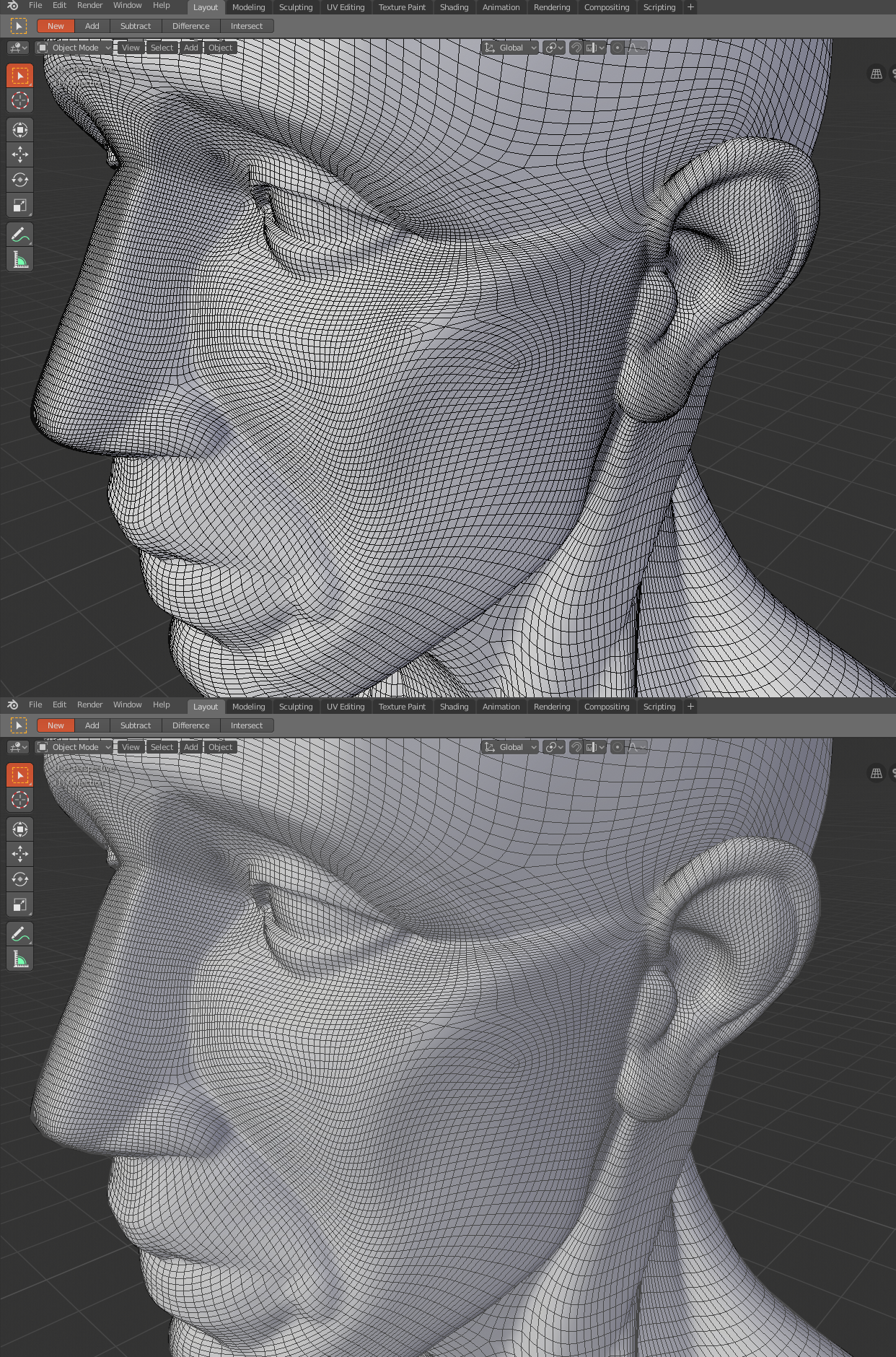
Task: Select the Scale tool in upper window toolbar
Action: click(x=20, y=205)
